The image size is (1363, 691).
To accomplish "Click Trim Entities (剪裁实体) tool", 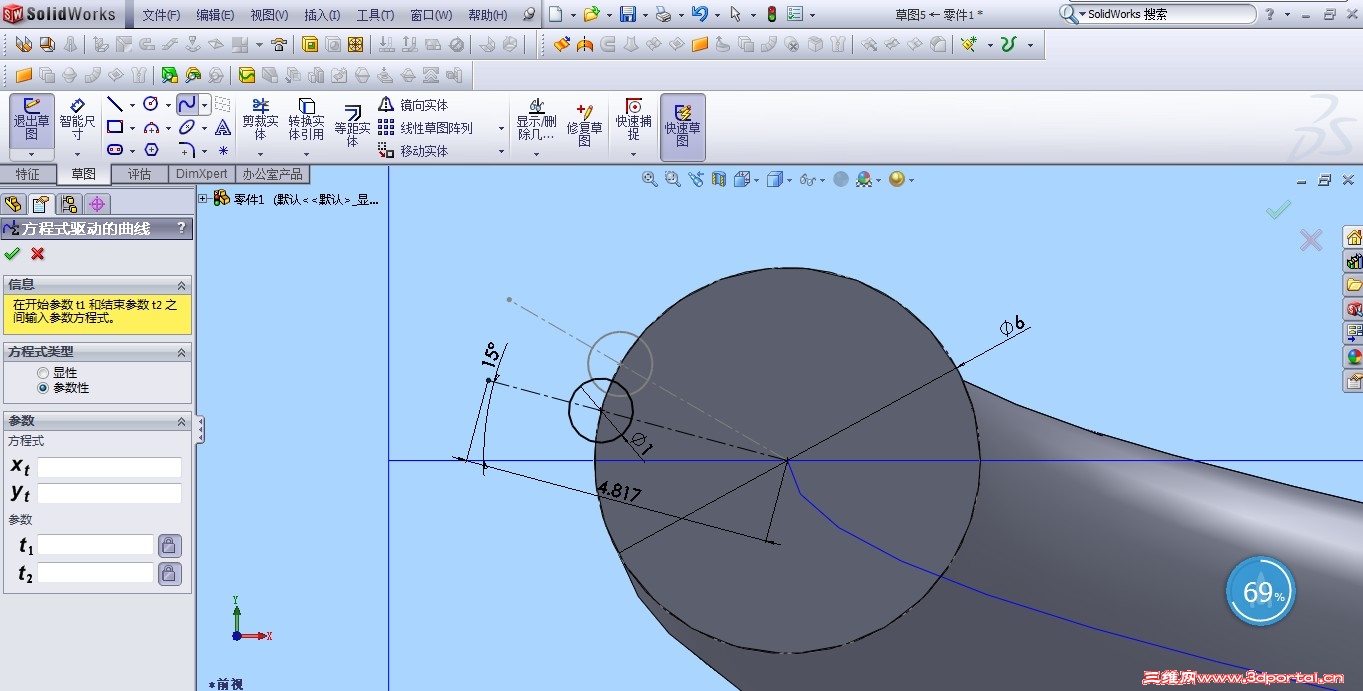I will coord(260,120).
